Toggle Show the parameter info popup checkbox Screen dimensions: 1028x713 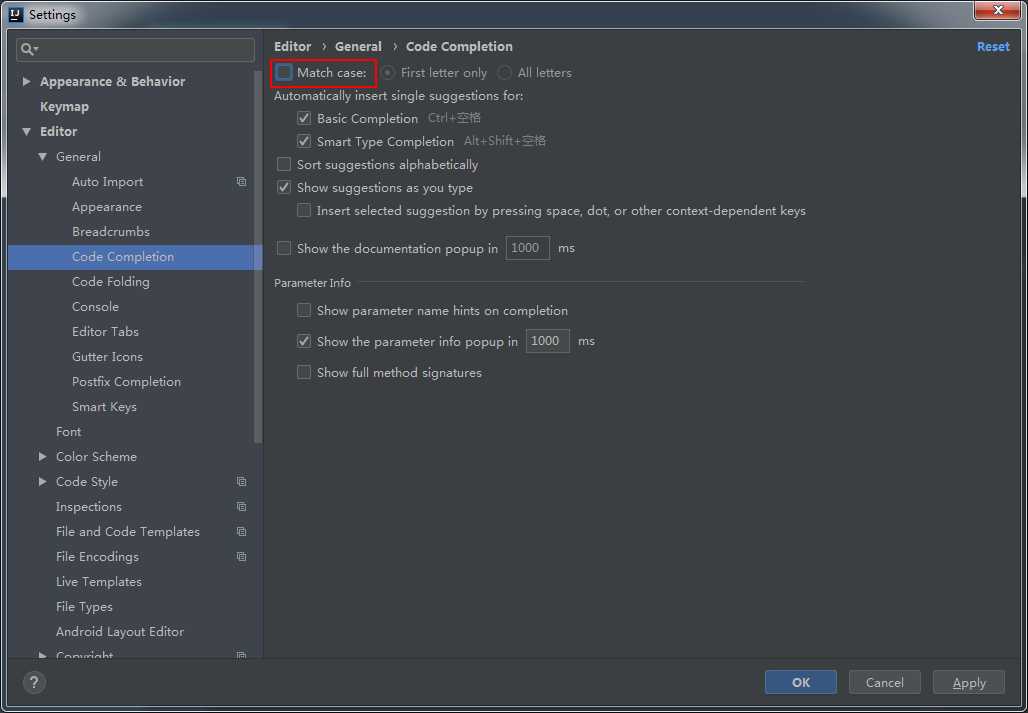[304, 341]
